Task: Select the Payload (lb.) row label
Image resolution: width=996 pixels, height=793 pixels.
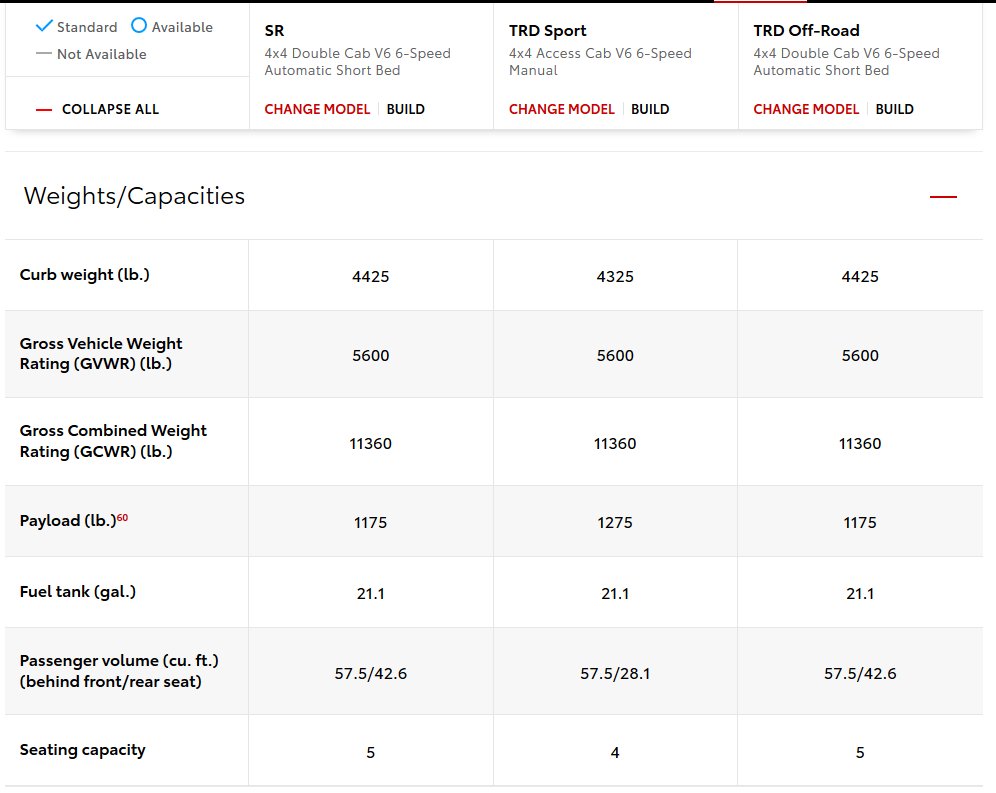Action: pos(68,520)
